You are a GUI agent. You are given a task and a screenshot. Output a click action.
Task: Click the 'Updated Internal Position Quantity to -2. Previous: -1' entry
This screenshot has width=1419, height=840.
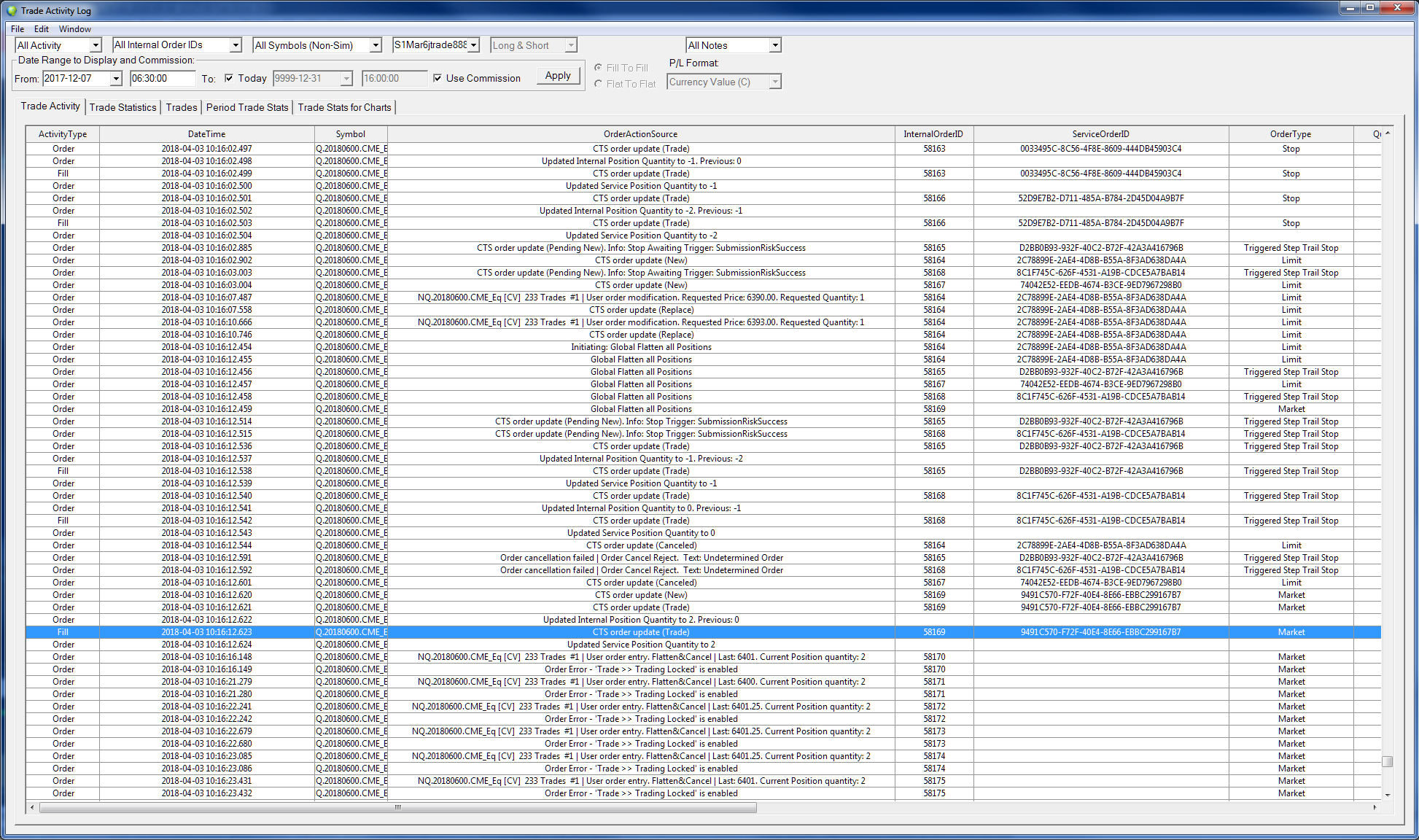[641, 211]
